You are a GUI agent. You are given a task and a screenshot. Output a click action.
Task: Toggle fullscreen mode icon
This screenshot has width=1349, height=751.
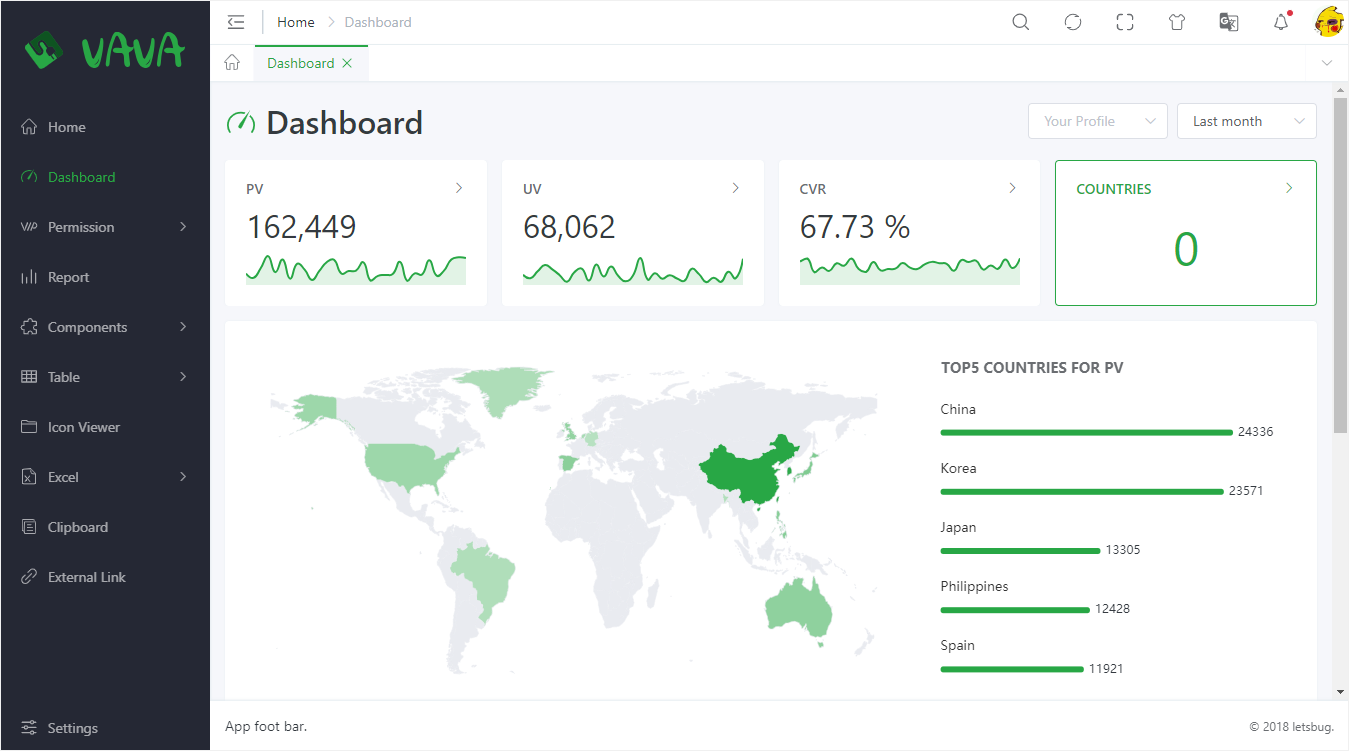[1125, 22]
